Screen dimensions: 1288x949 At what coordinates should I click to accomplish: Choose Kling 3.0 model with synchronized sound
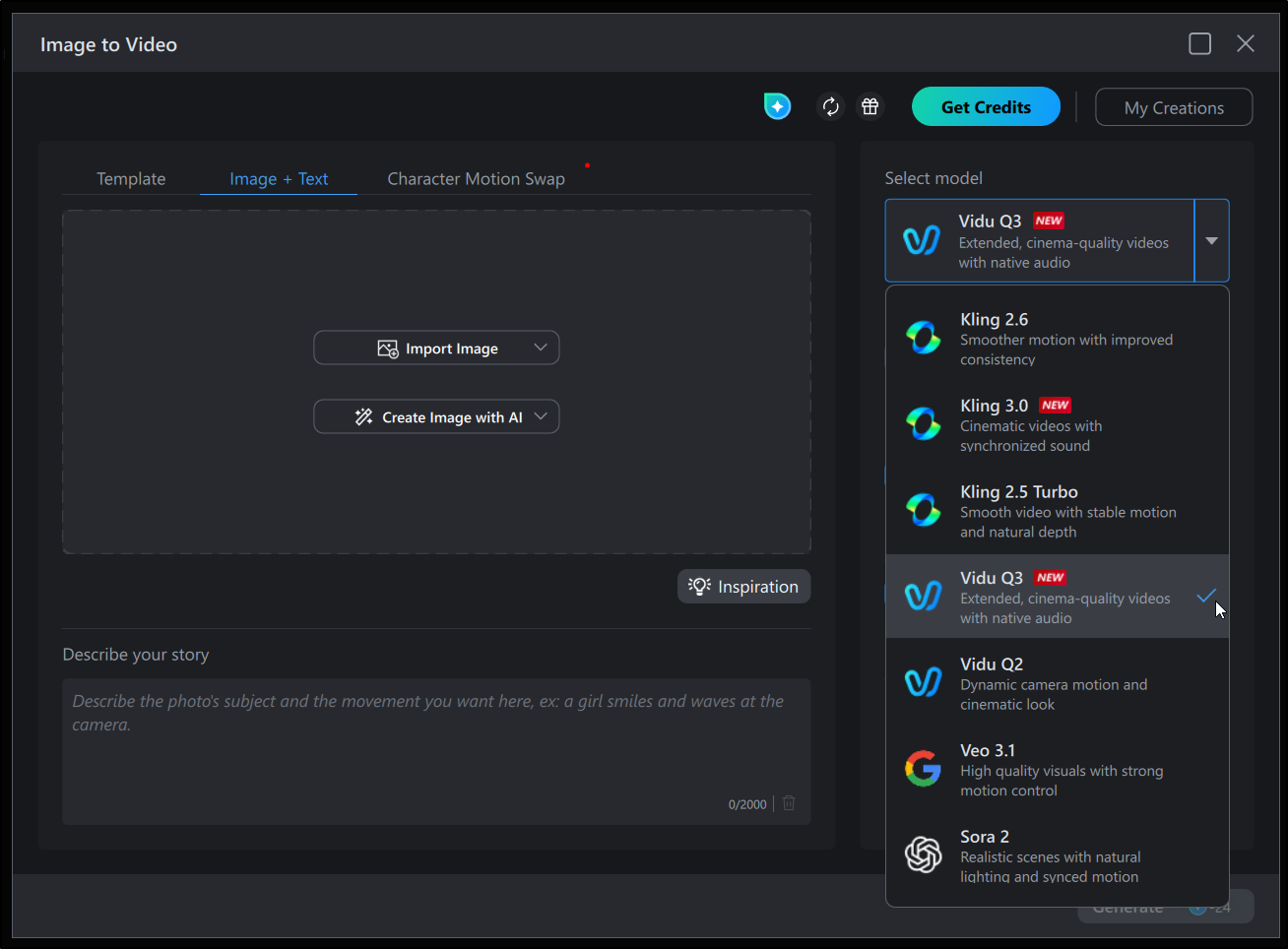click(1057, 424)
